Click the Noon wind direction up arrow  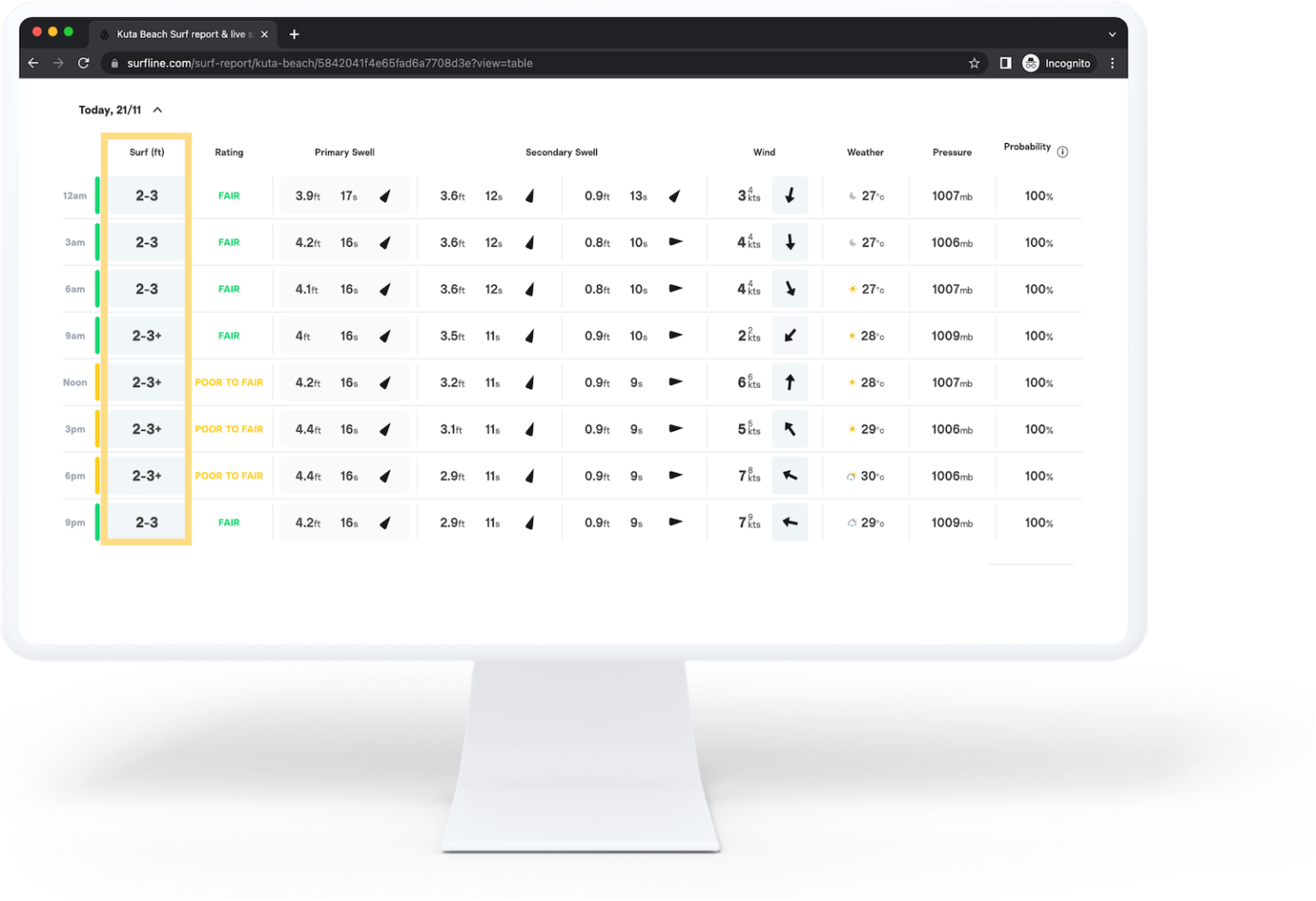click(x=790, y=382)
